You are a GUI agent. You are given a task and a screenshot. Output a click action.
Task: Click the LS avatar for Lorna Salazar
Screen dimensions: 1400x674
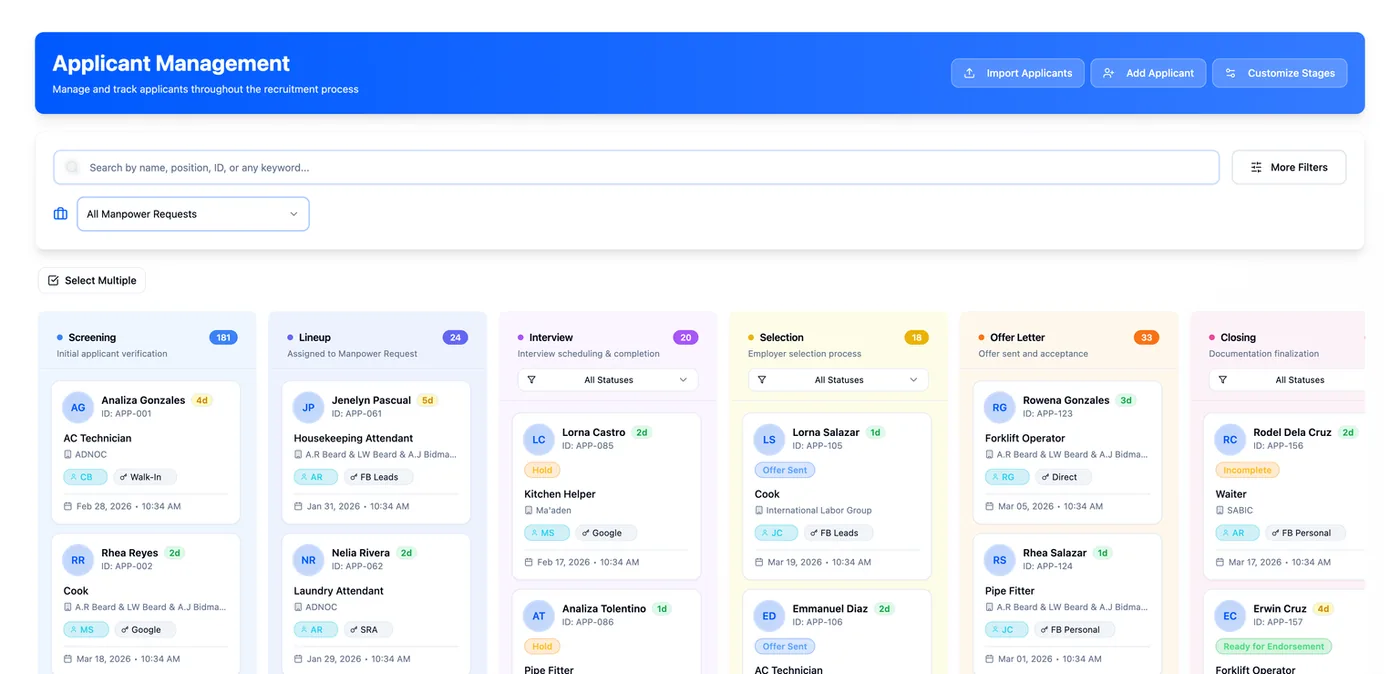tap(769, 439)
